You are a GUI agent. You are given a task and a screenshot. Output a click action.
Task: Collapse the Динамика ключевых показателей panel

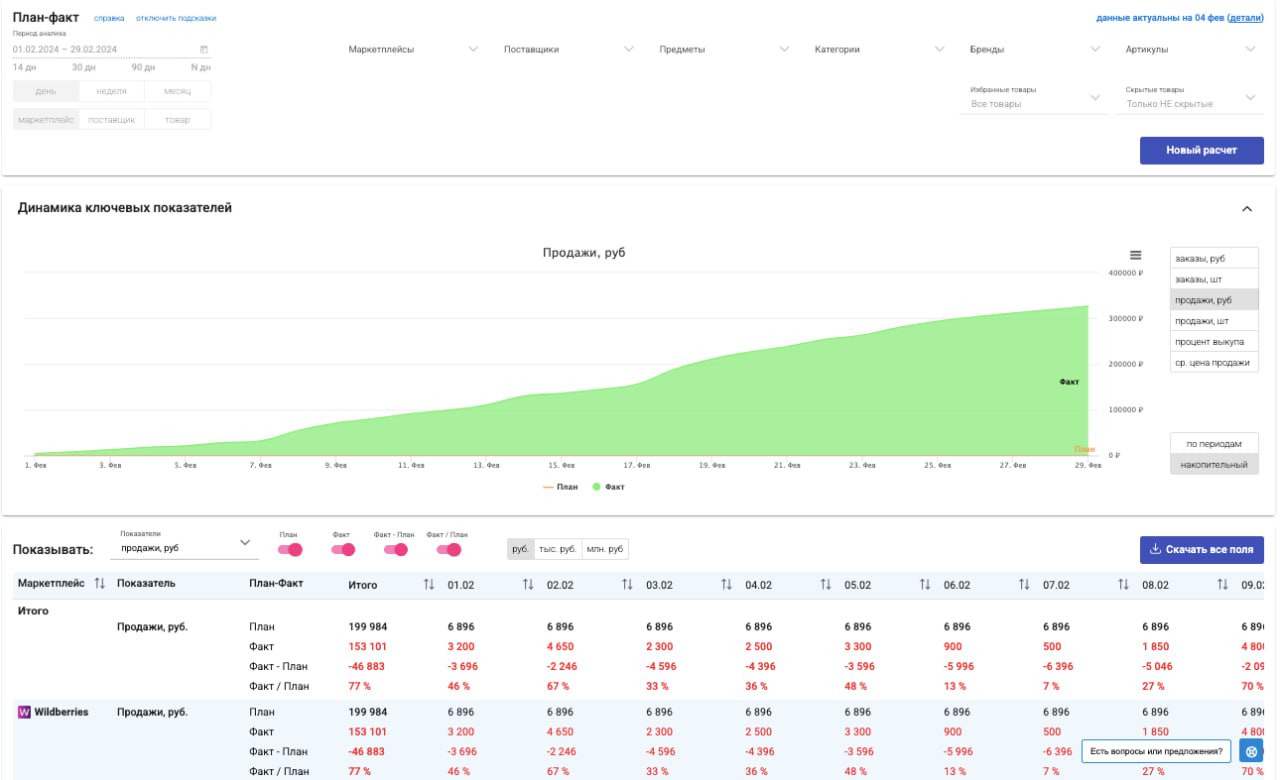pos(1246,209)
